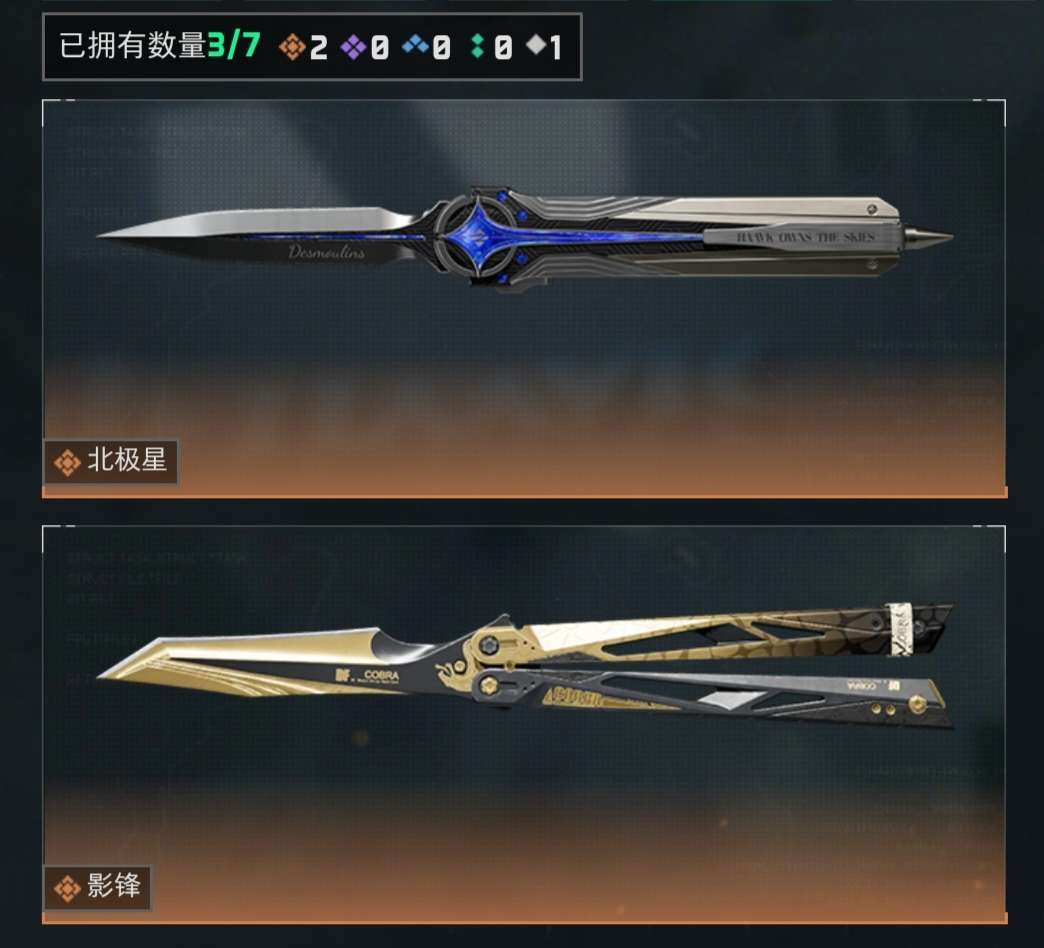Click the orange rarity icon beside 影锋

pos(67,889)
